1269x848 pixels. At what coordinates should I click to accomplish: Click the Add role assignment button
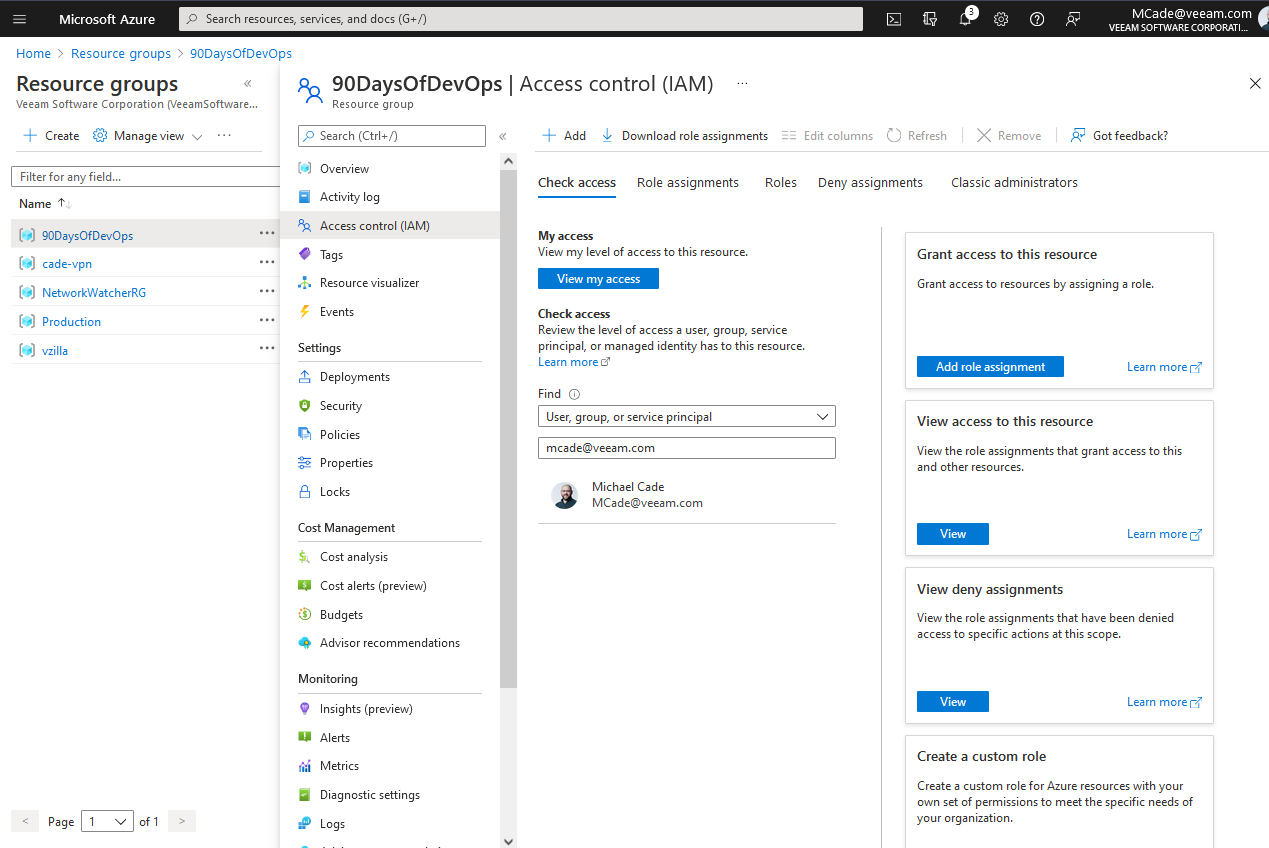990,367
